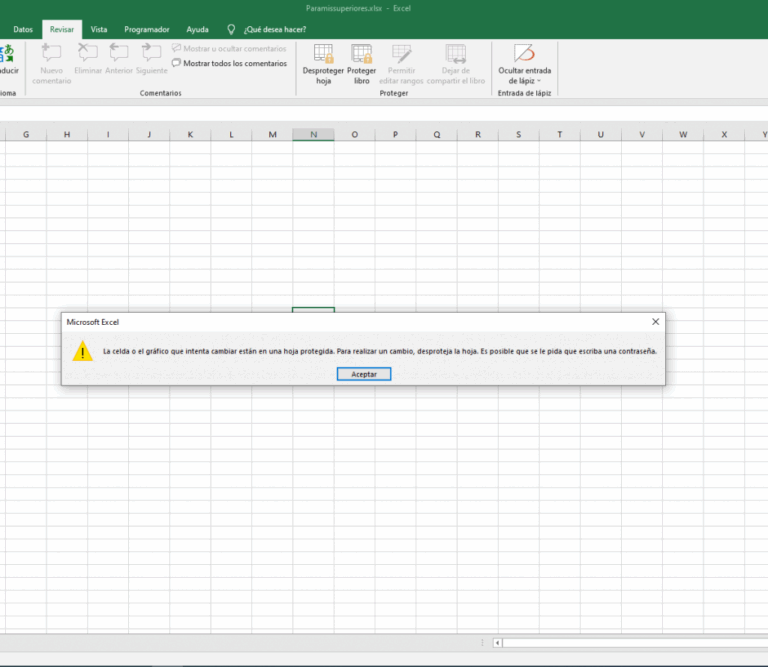Click the Desproteger hoja icon
This screenshot has width=768, height=667.
[323, 55]
